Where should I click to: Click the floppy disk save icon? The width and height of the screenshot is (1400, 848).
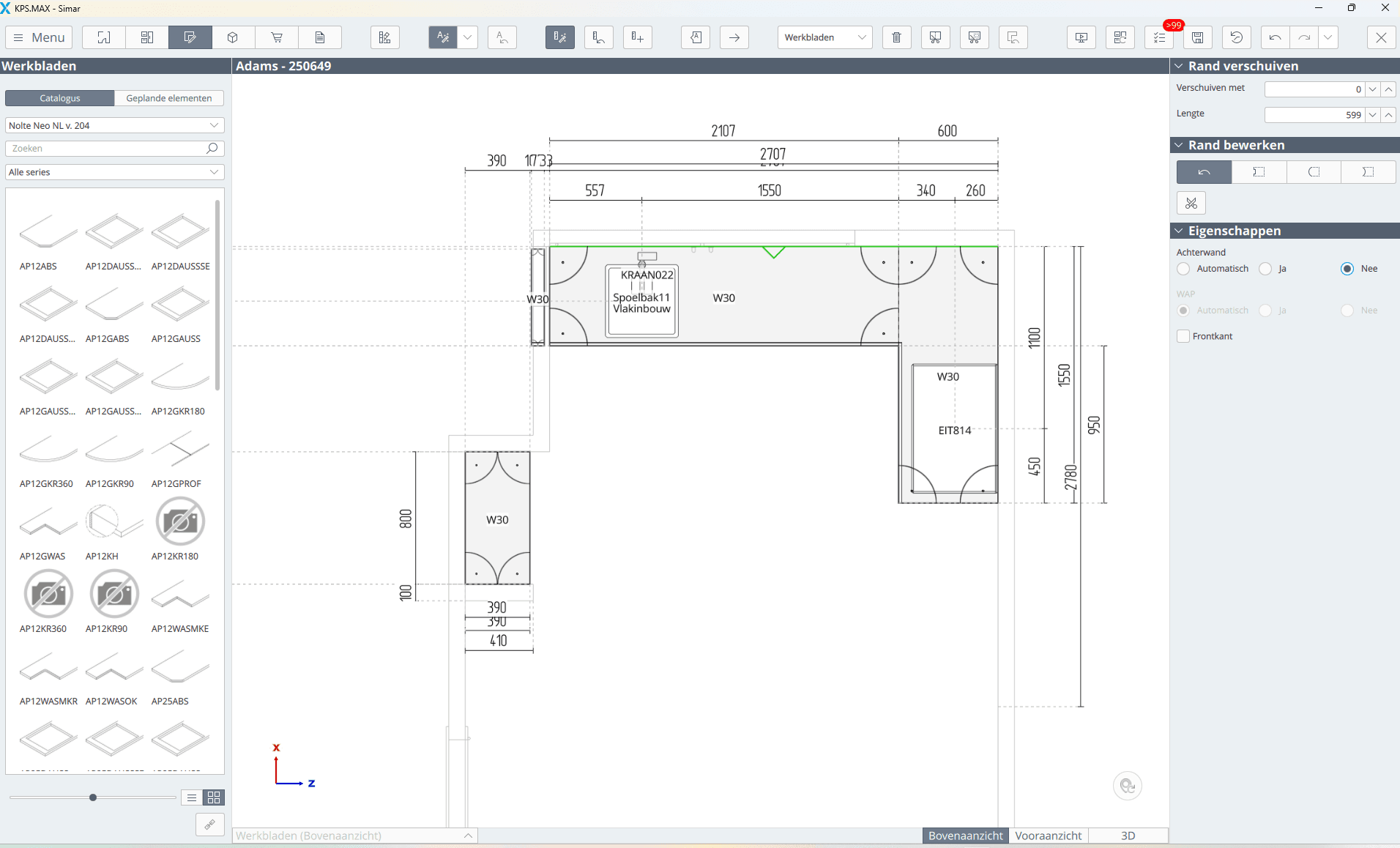pyautogui.click(x=1198, y=37)
